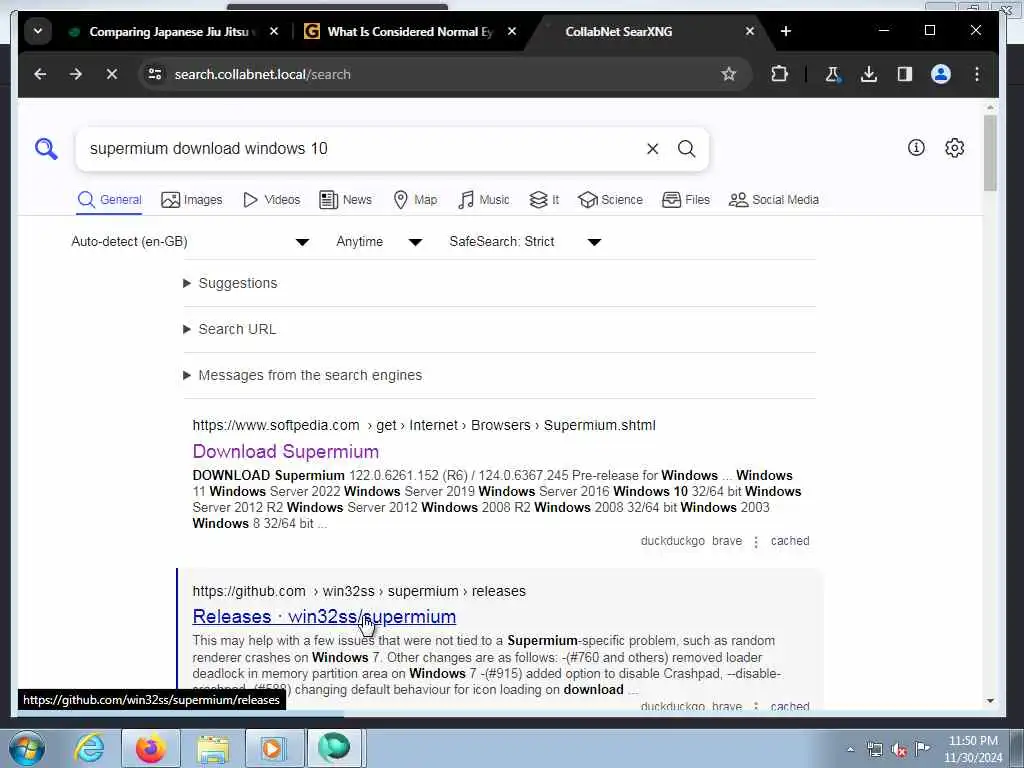Open the Extensions puzzle icon
This screenshot has width=1024, height=768.
[x=779, y=74]
